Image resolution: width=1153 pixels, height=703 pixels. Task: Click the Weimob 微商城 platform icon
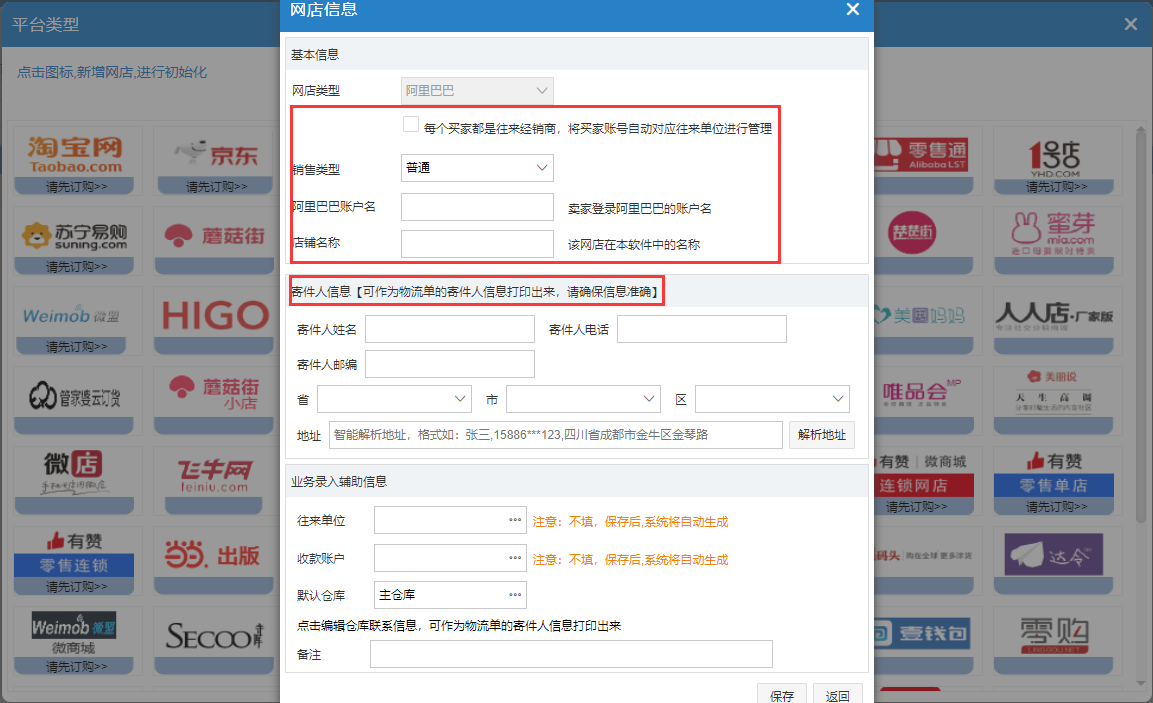[74, 634]
